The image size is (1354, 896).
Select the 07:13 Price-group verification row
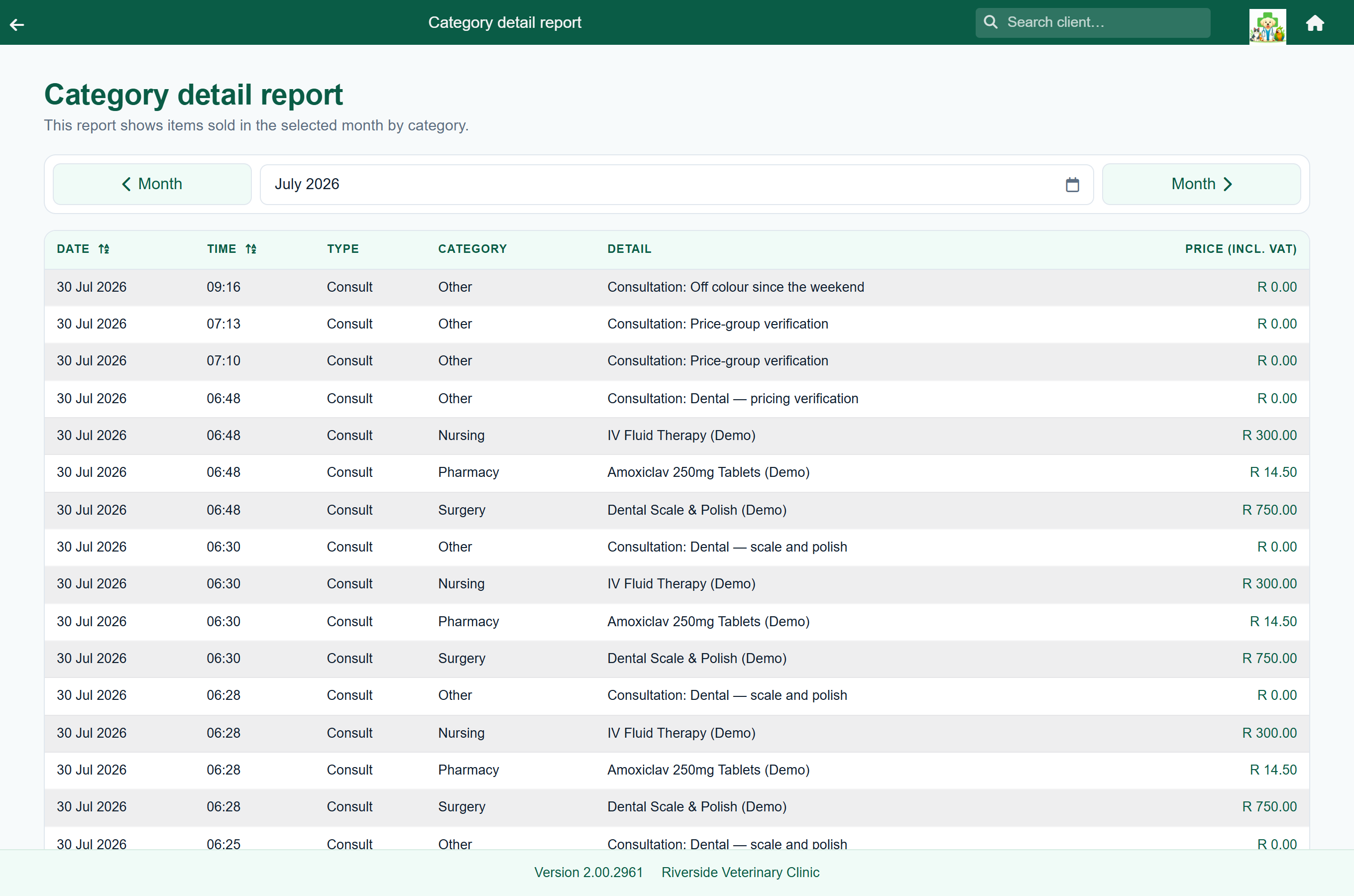(677, 325)
